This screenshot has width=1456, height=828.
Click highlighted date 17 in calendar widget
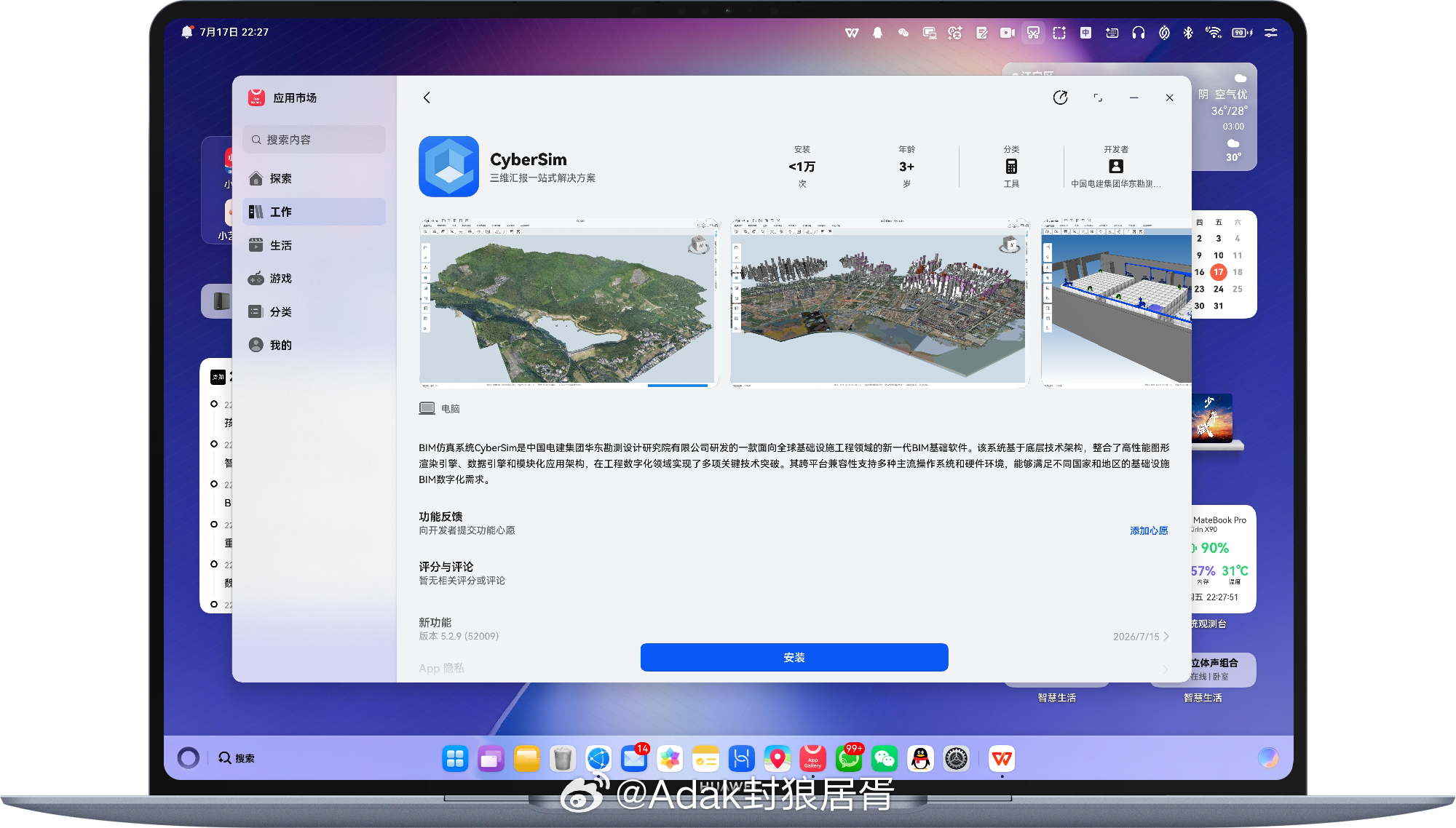[1219, 272]
